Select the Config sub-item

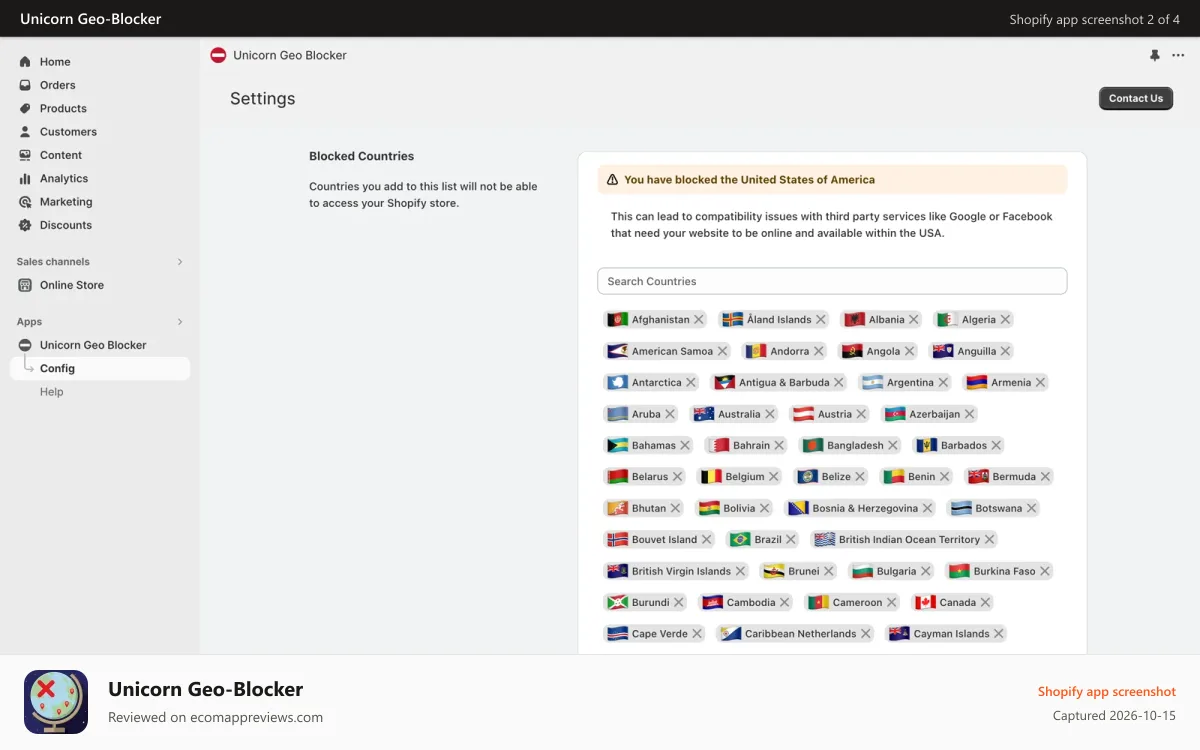(x=100, y=368)
